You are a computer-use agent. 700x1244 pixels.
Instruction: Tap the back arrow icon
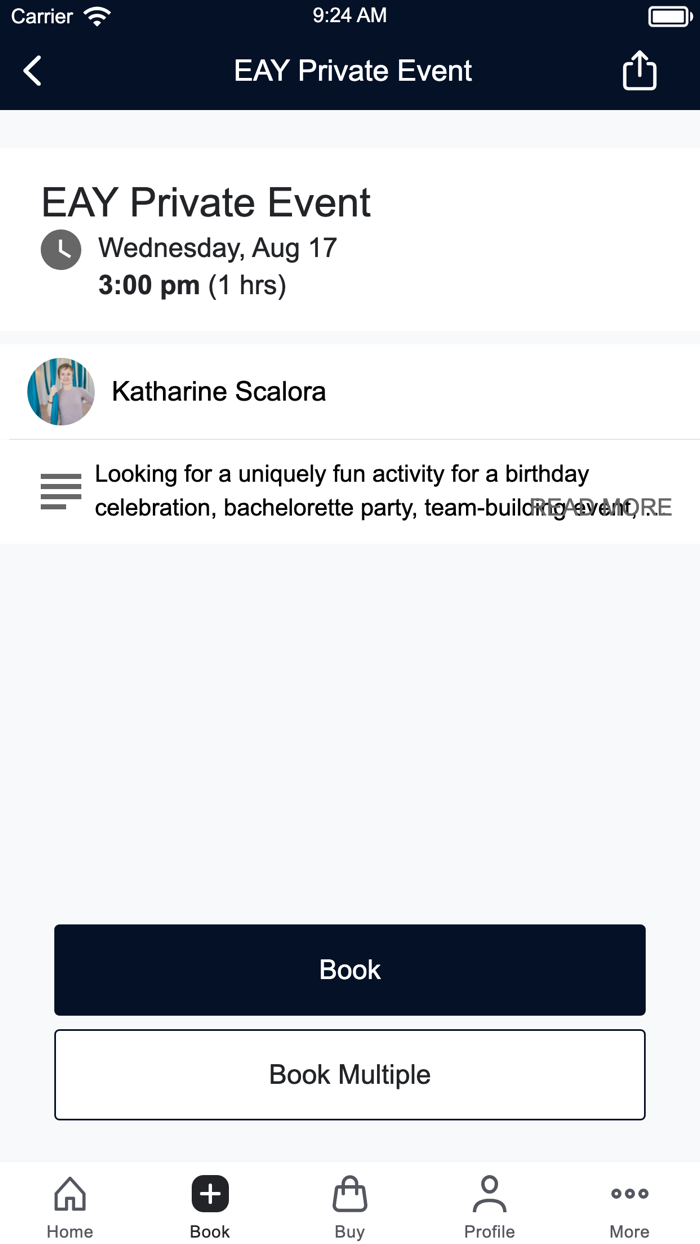tap(33, 71)
